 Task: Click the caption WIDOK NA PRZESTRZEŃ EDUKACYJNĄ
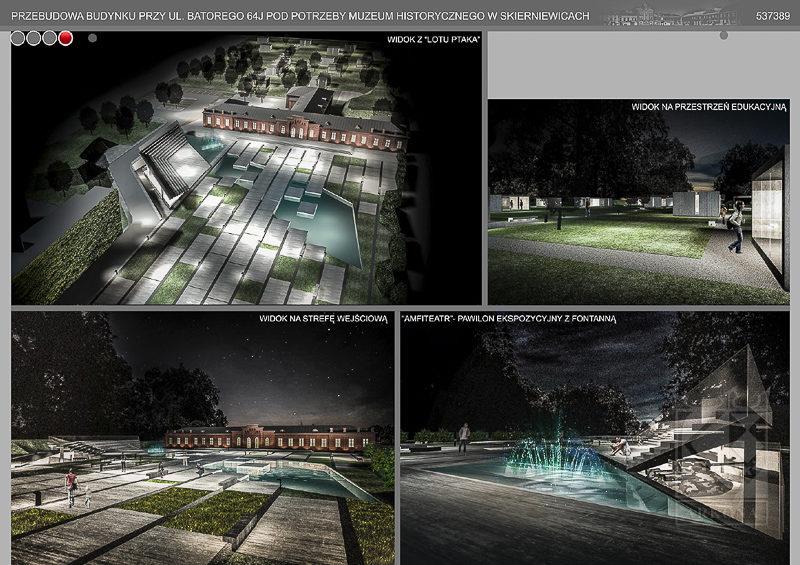click(709, 107)
